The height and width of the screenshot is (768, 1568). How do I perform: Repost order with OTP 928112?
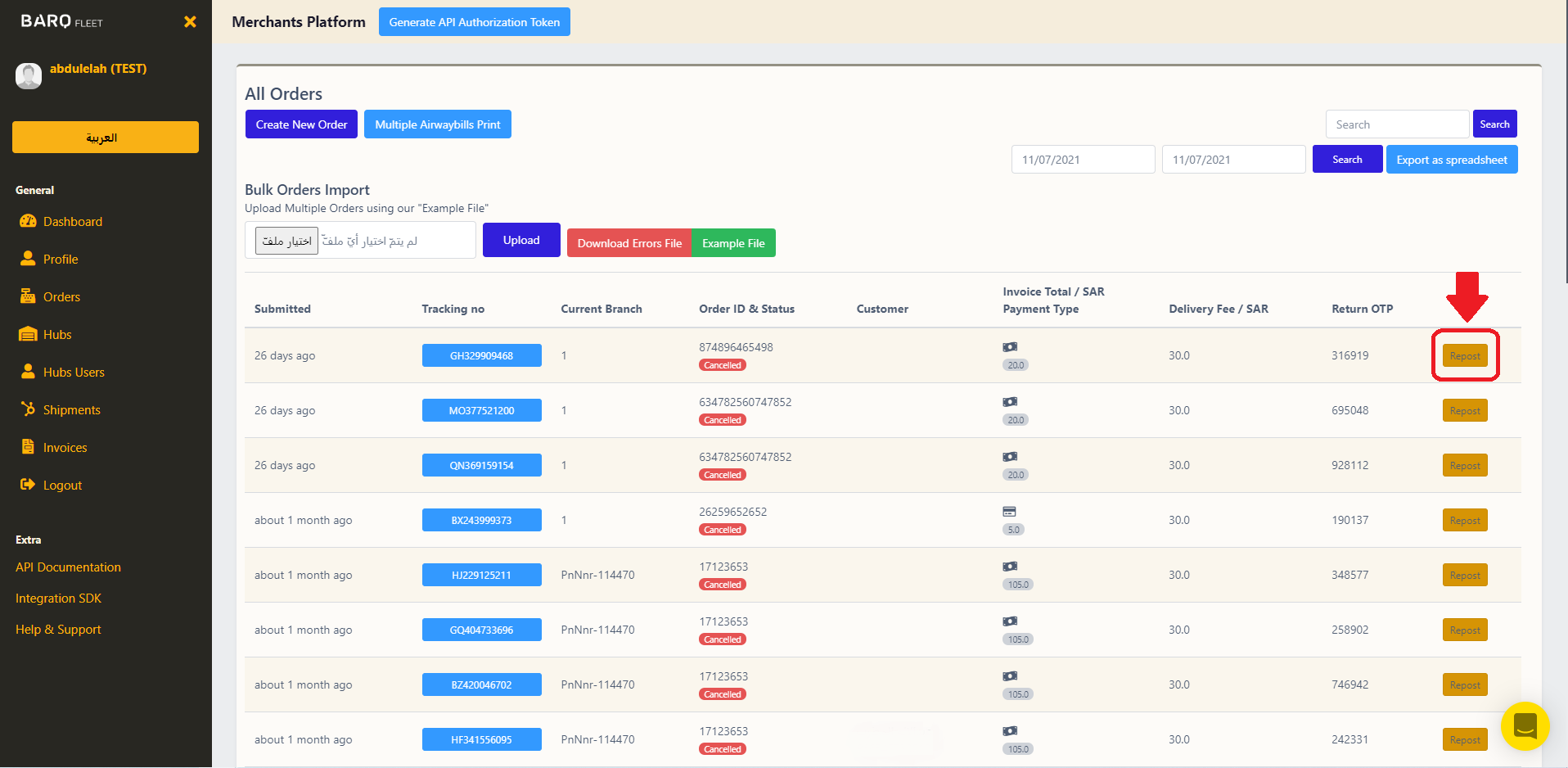[x=1465, y=466]
